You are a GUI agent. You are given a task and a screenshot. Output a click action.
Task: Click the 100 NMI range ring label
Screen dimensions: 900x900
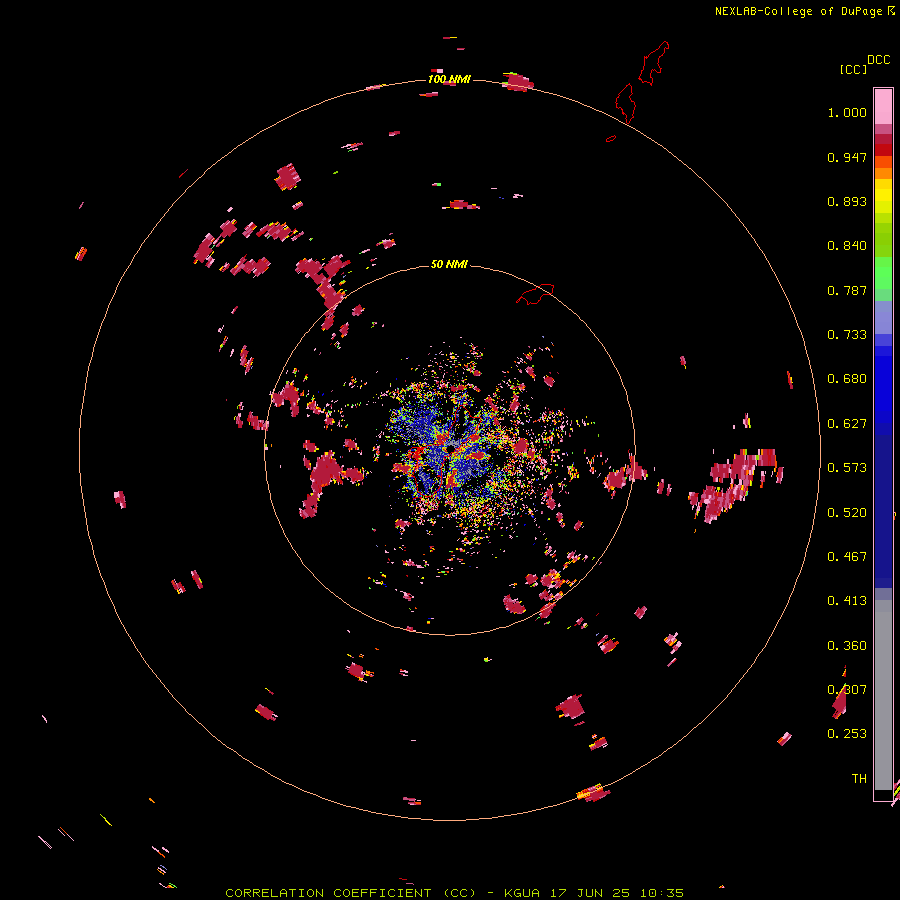click(x=449, y=79)
